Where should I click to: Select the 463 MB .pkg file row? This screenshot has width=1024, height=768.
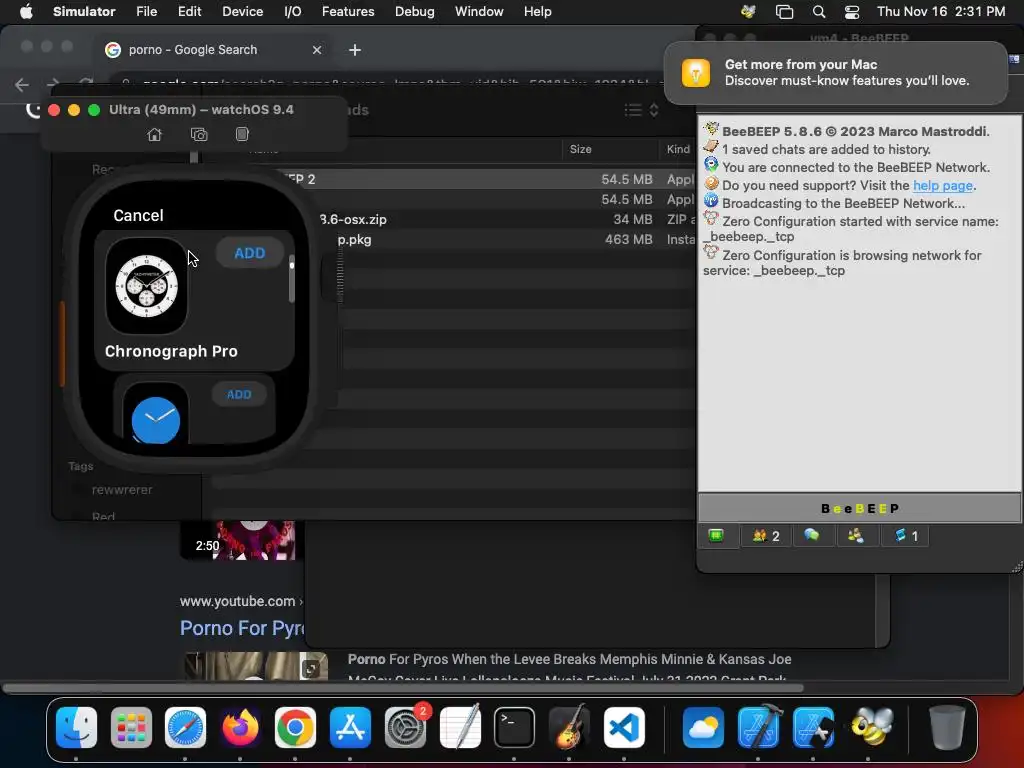(x=451, y=240)
